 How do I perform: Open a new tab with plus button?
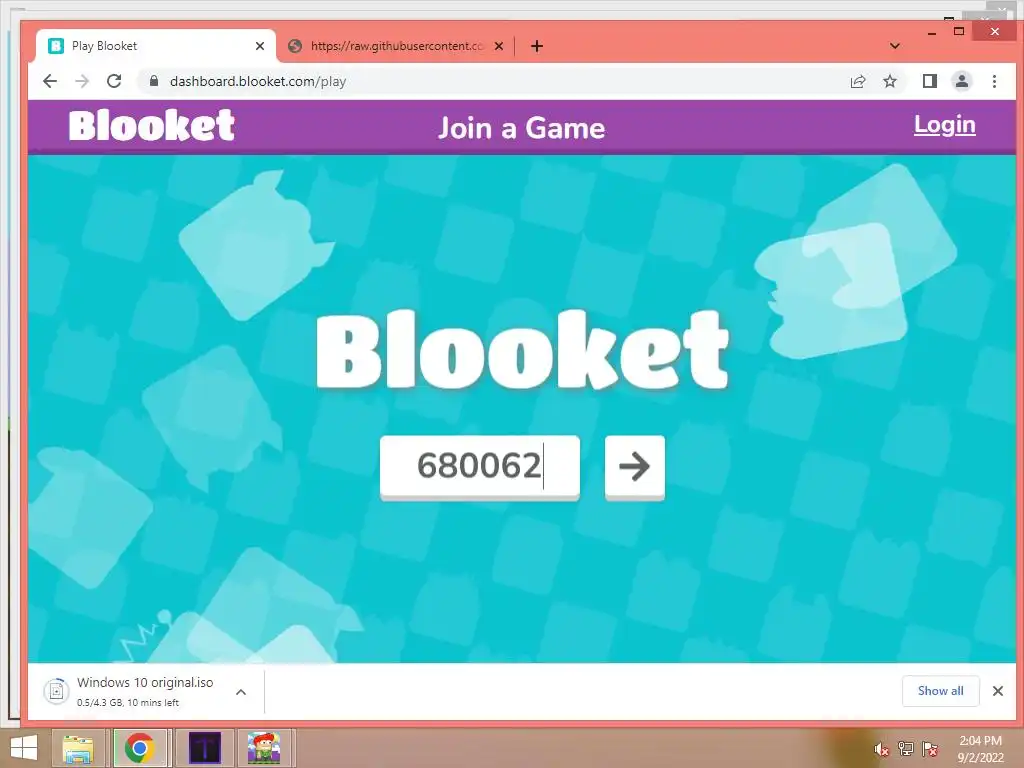tap(537, 46)
